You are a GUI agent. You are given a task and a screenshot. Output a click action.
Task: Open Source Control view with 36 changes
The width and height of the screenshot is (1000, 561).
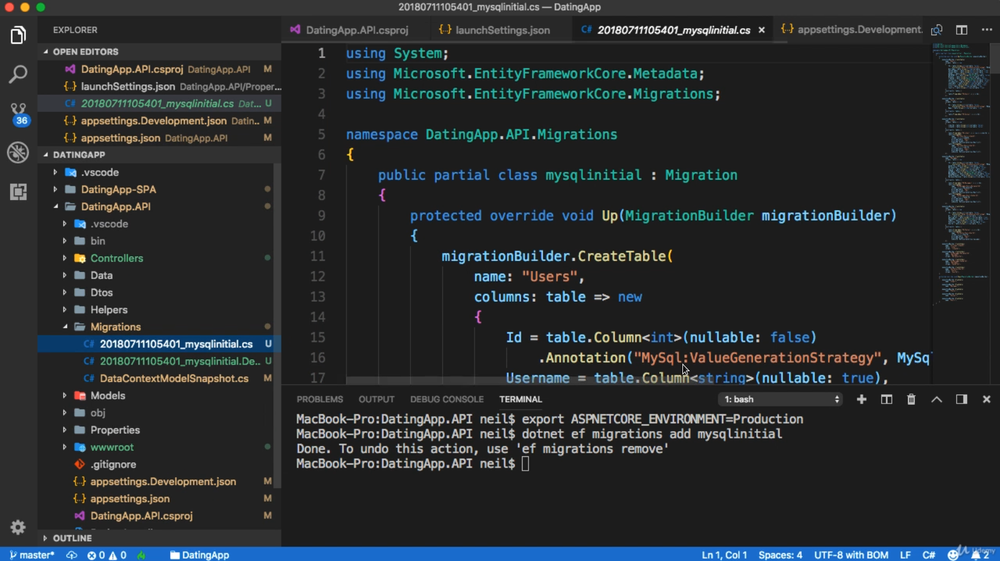coord(18,113)
